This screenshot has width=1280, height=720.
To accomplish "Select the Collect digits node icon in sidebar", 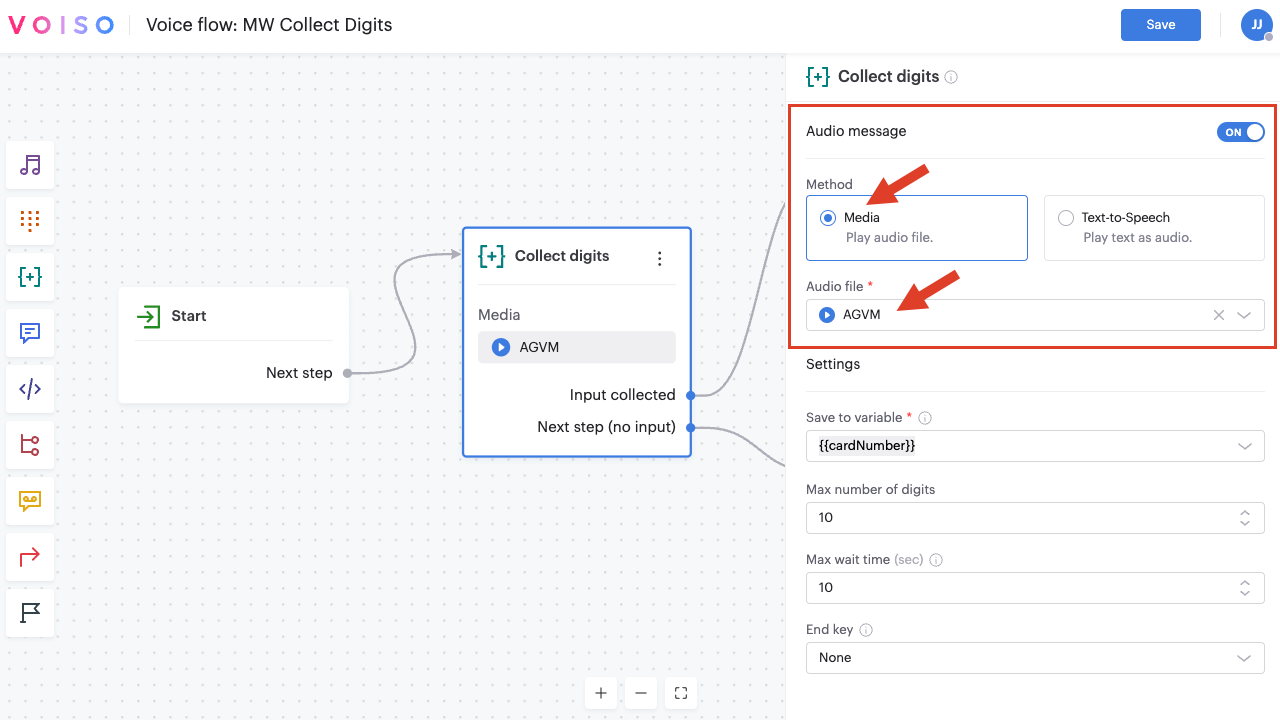I will (x=30, y=277).
